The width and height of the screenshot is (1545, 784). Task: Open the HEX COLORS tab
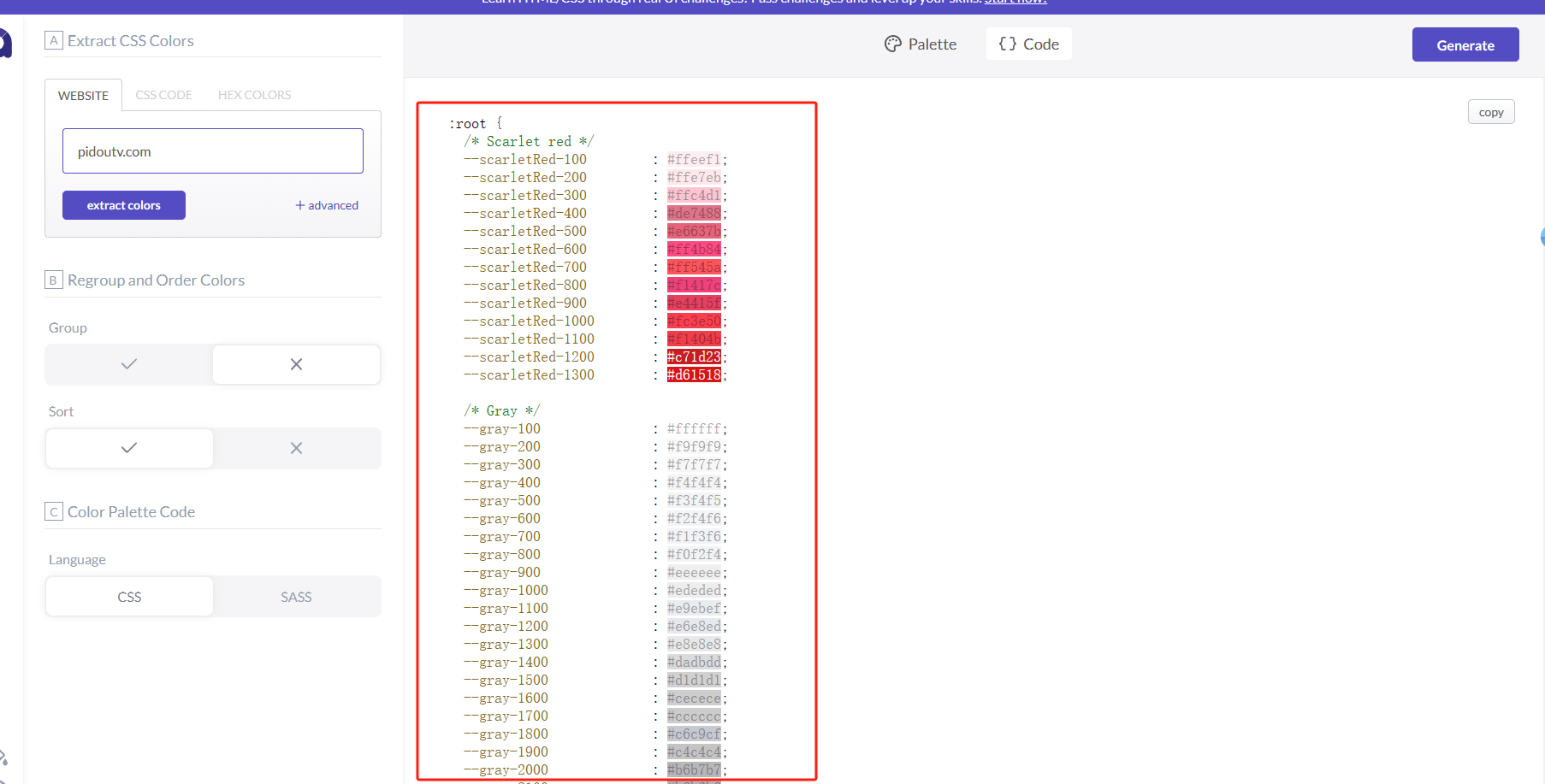(x=254, y=95)
